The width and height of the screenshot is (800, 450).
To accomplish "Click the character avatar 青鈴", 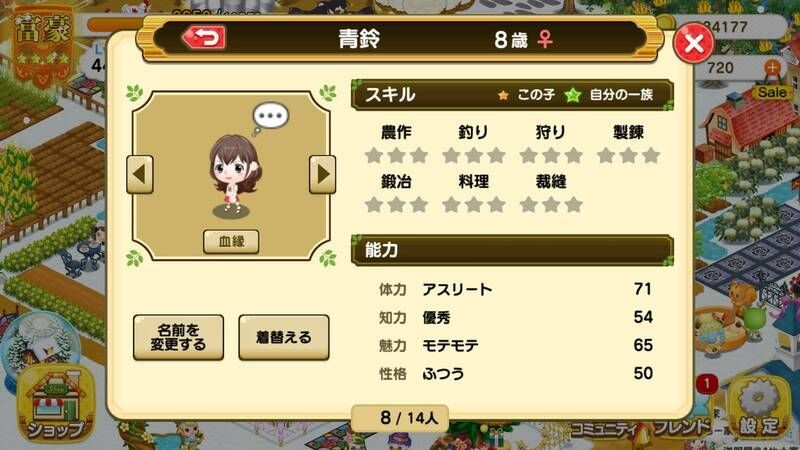I will coord(234,174).
